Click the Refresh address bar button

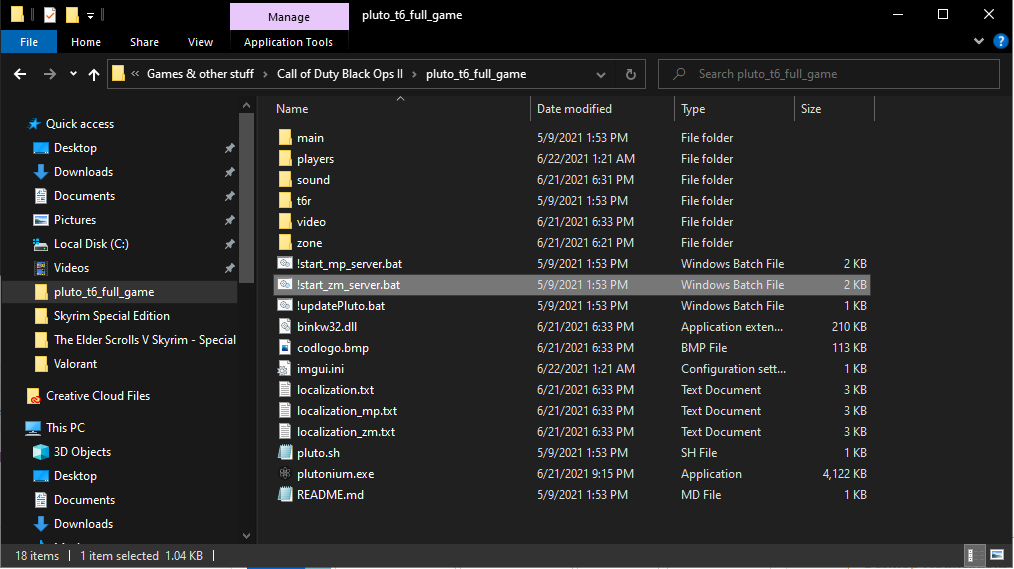point(631,74)
